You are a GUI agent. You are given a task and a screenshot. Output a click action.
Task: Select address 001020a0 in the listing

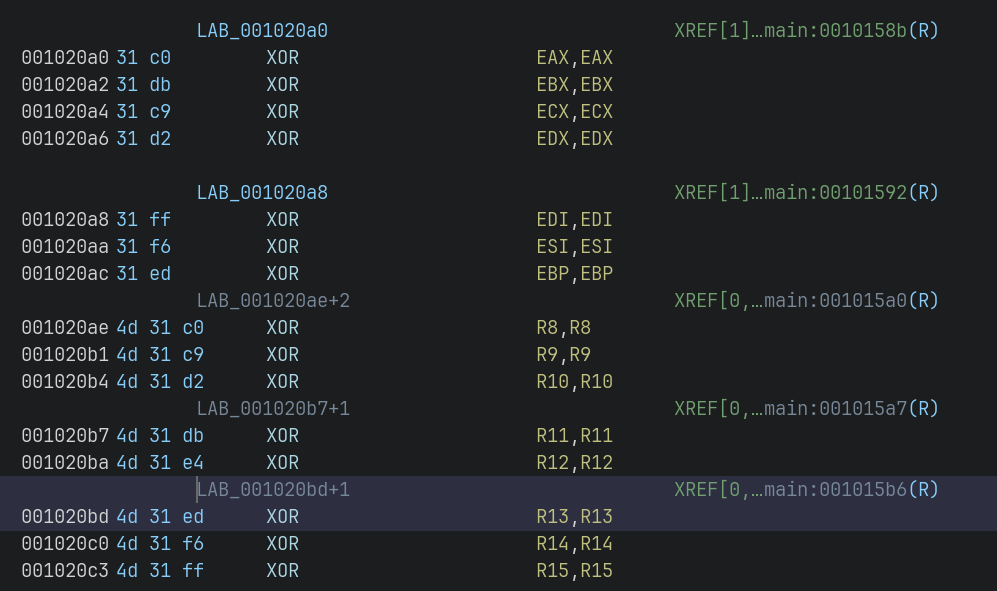65,58
